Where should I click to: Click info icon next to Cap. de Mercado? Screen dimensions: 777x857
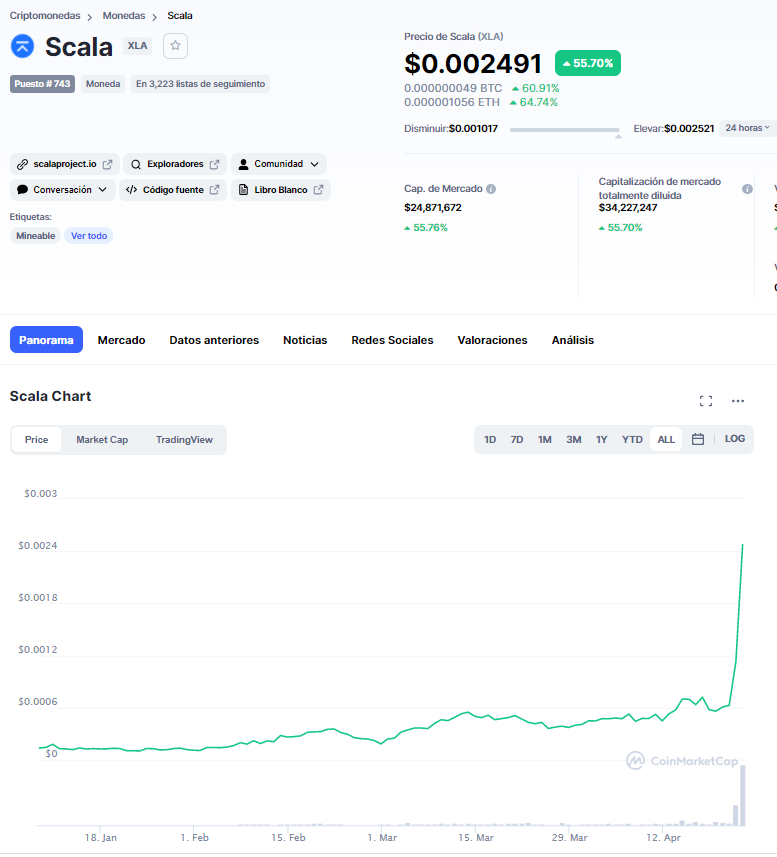(x=491, y=189)
